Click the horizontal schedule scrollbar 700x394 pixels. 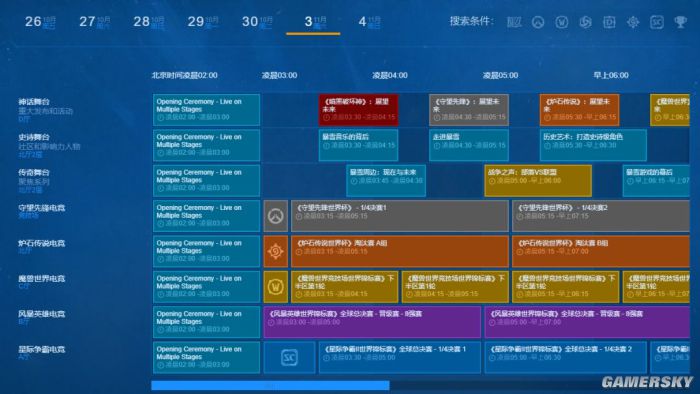click(x=270, y=385)
